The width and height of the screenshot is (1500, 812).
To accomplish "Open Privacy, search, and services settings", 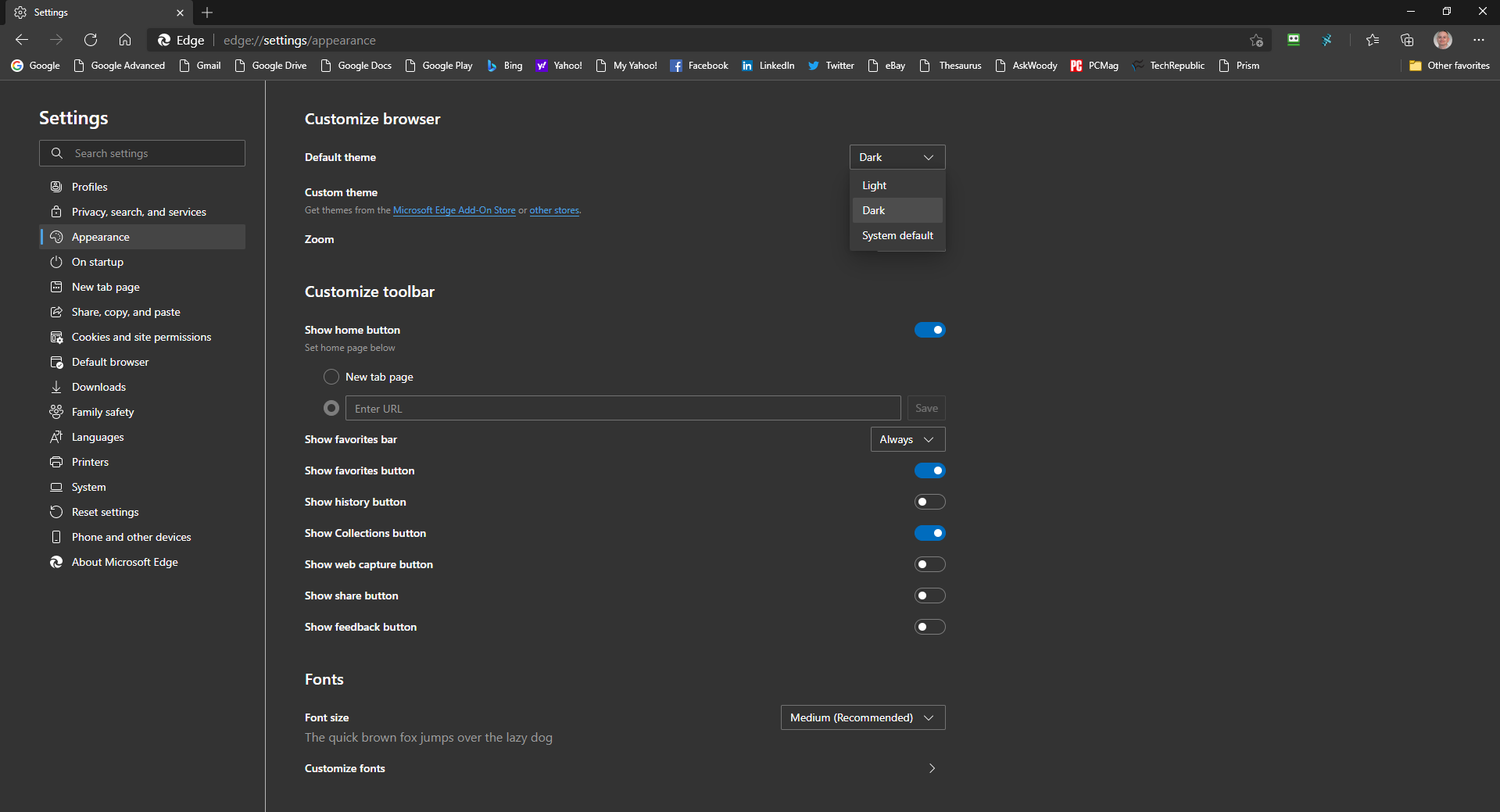I will point(142,212).
